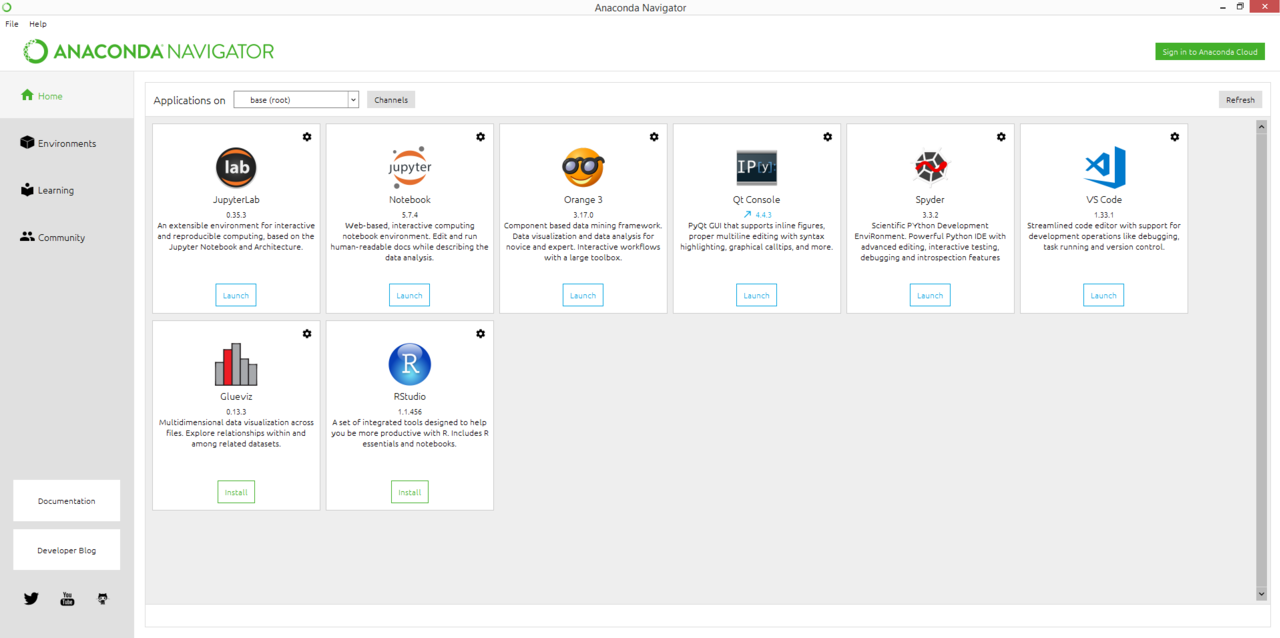Sign in to Anaconda Cloud
The image size is (1280, 638).
[1210, 50]
